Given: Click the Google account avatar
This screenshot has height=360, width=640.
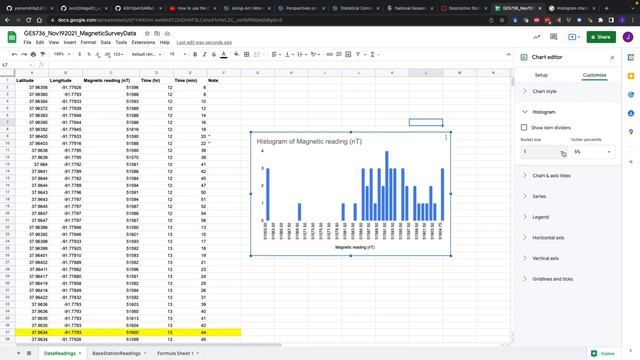Looking at the screenshot, I should pos(628,37).
